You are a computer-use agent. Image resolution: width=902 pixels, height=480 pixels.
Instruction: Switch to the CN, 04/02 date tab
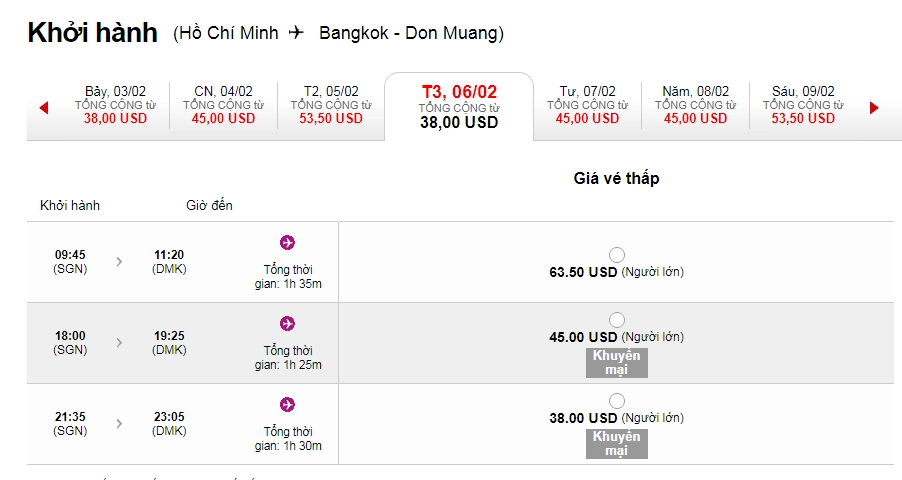coord(223,105)
